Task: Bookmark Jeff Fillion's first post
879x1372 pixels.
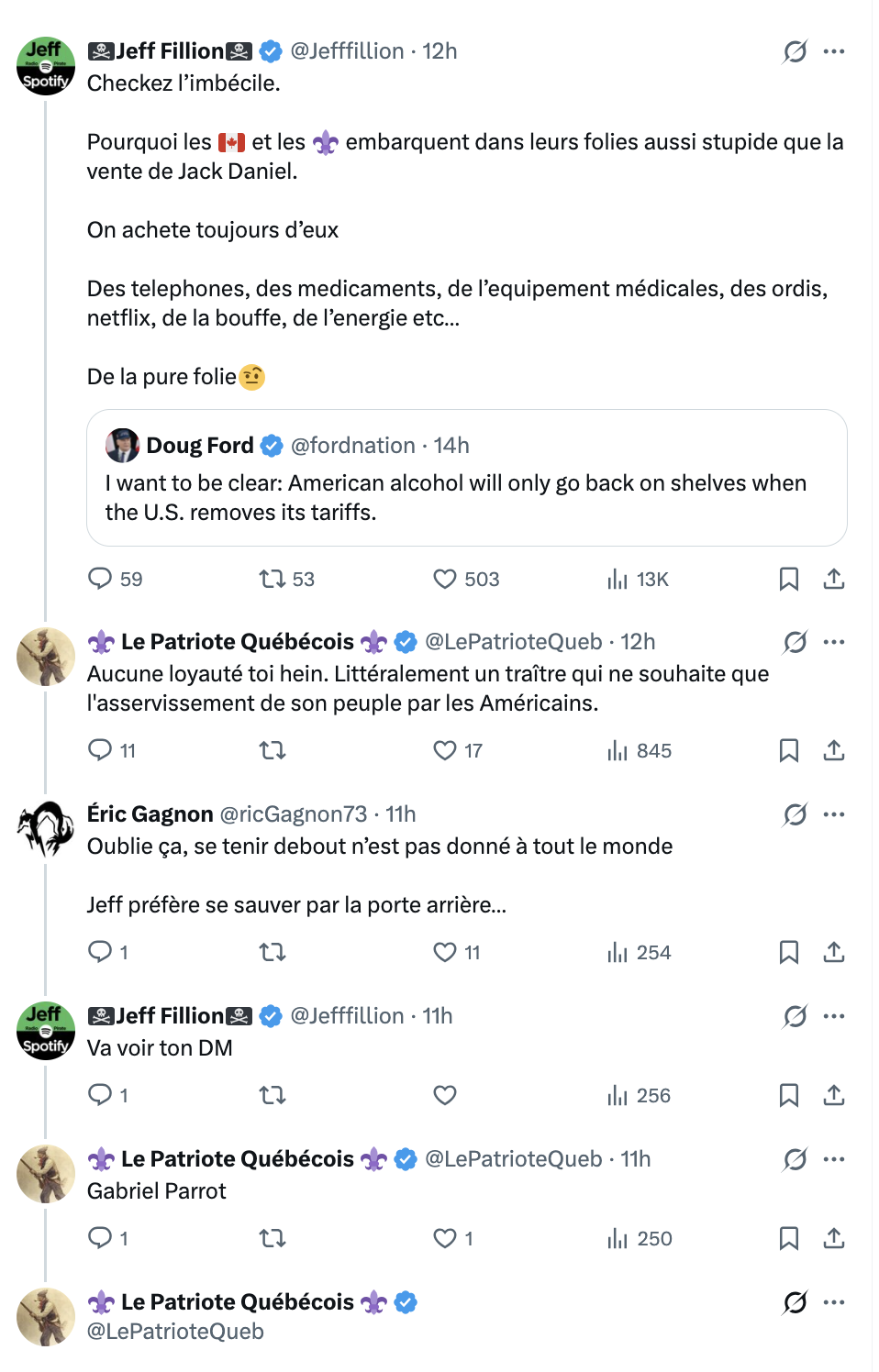Action: point(788,579)
